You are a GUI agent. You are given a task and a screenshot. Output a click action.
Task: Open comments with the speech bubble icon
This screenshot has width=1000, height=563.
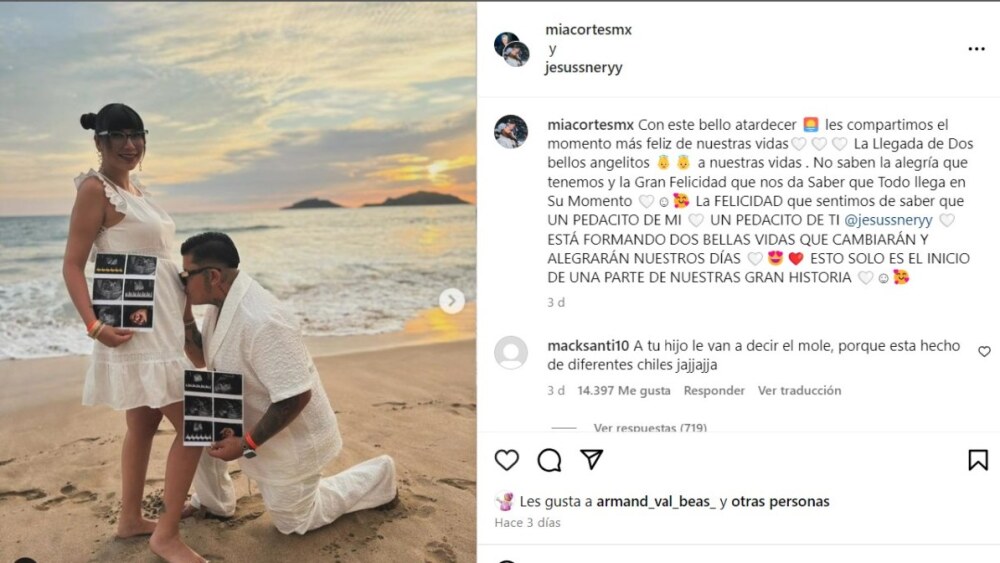tap(548, 460)
